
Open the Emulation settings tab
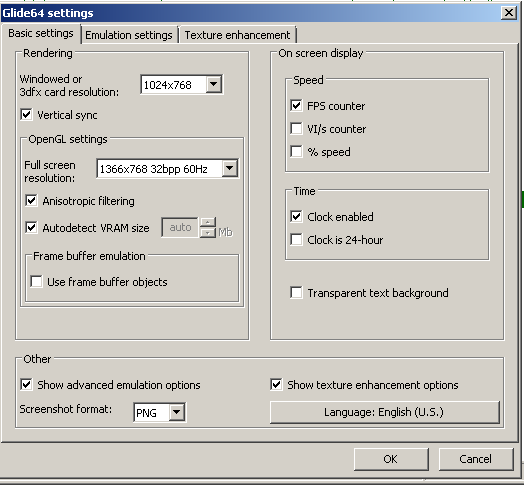point(129,35)
